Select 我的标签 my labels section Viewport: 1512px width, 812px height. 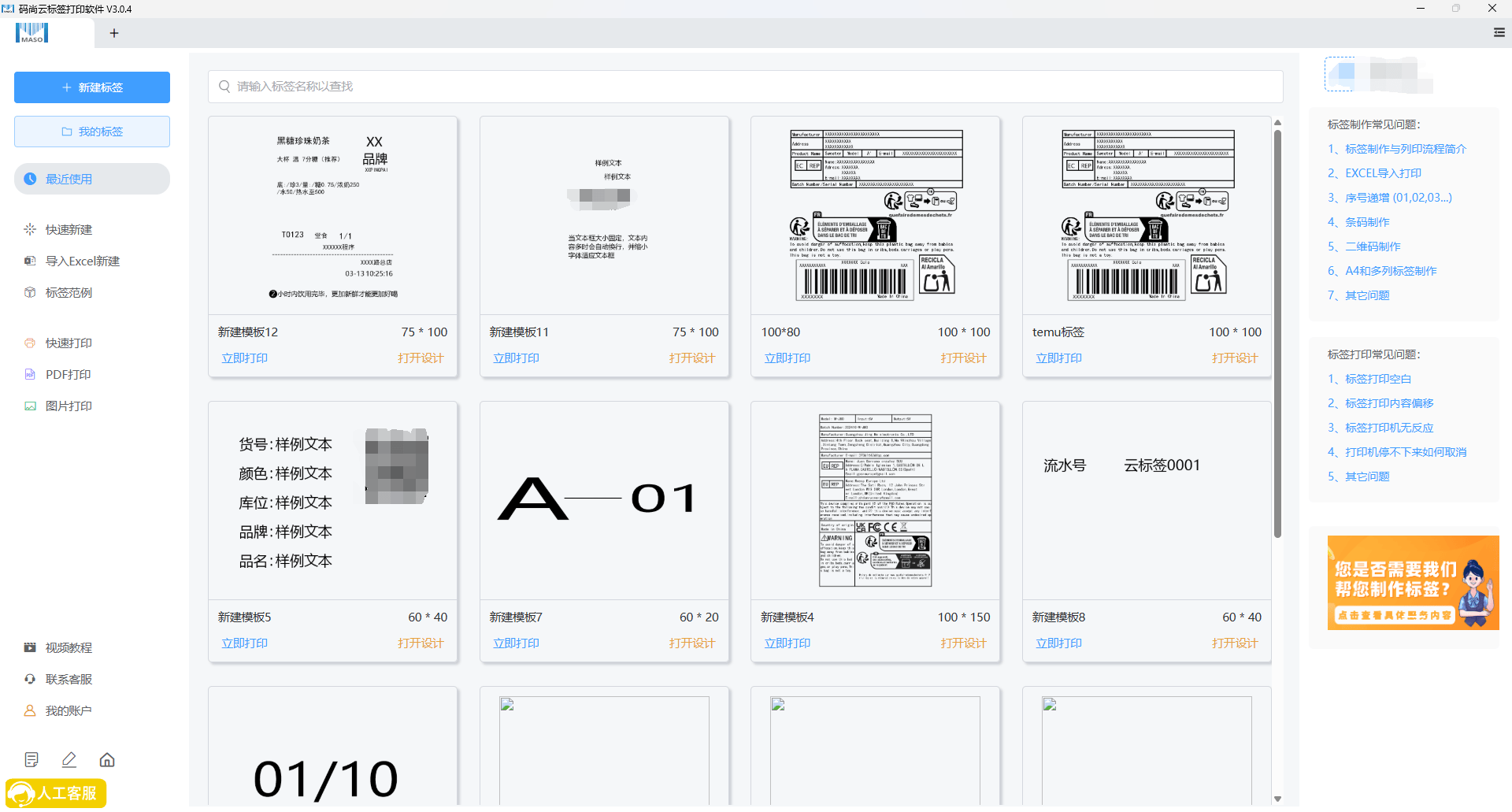[x=91, y=131]
